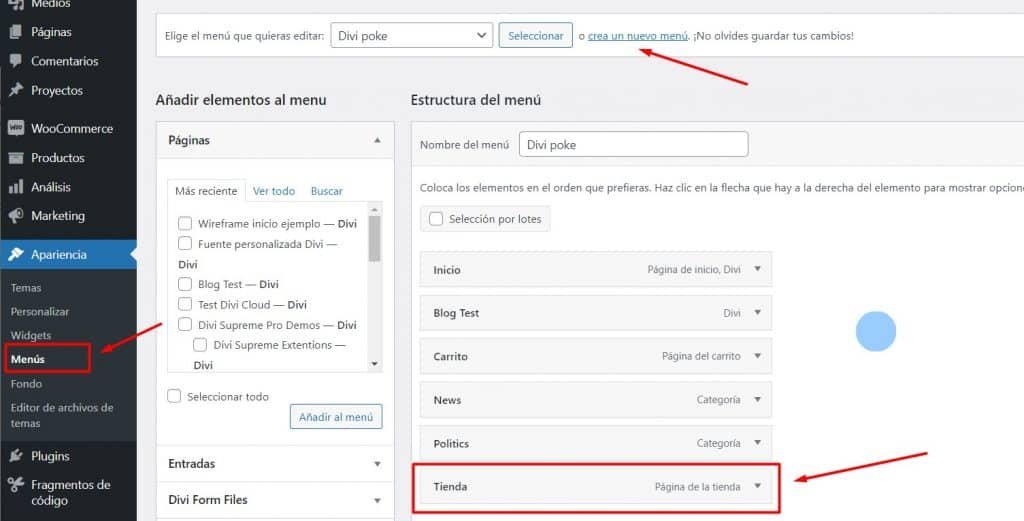Open Temas under Apariencia
1024x521 pixels.
[x=26, y=287]
